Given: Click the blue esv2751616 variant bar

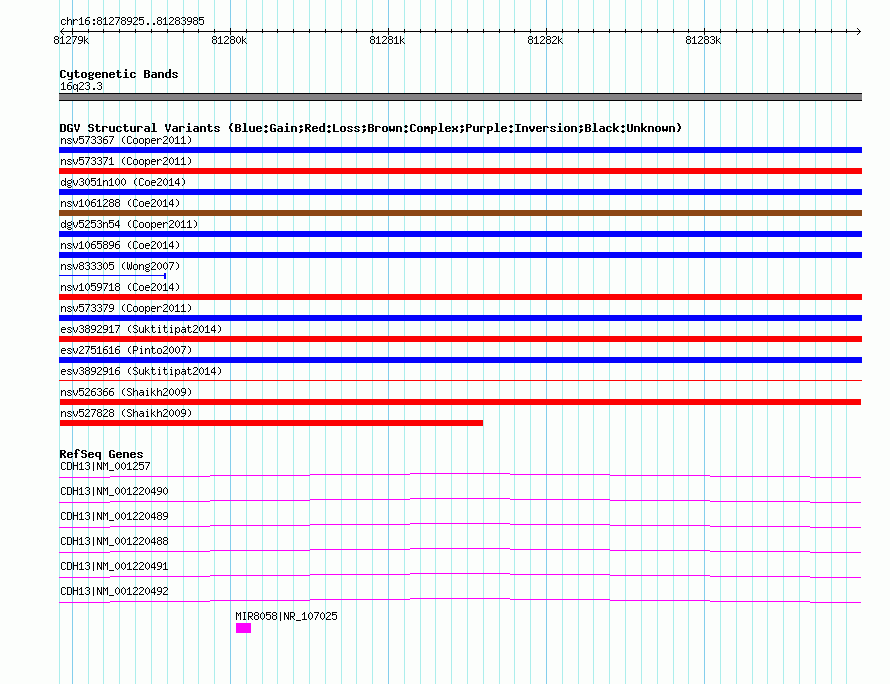Looking at the screenshot, I should coord(460,360).
